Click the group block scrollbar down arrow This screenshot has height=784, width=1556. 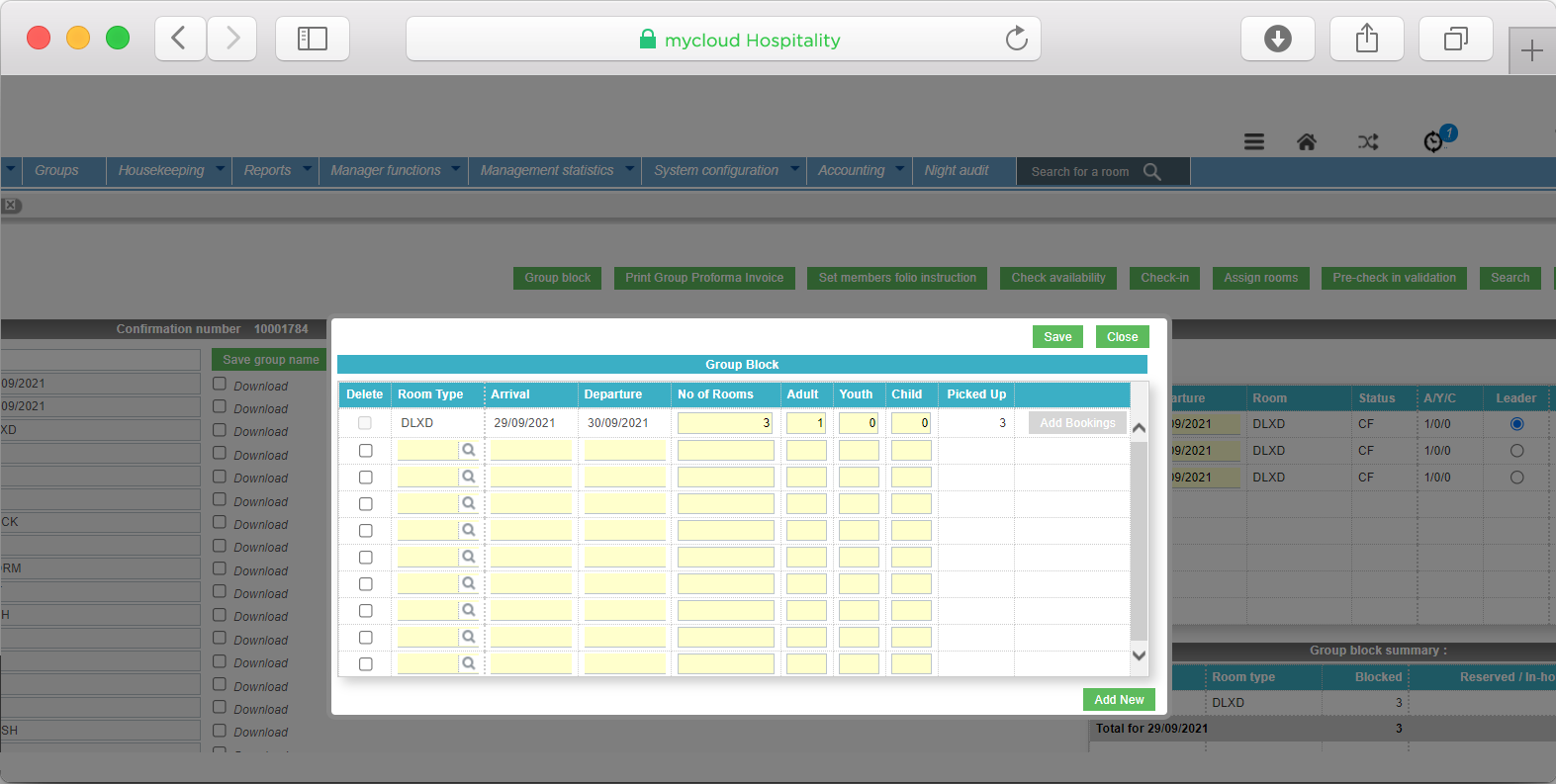click(x=1139, y=655)
